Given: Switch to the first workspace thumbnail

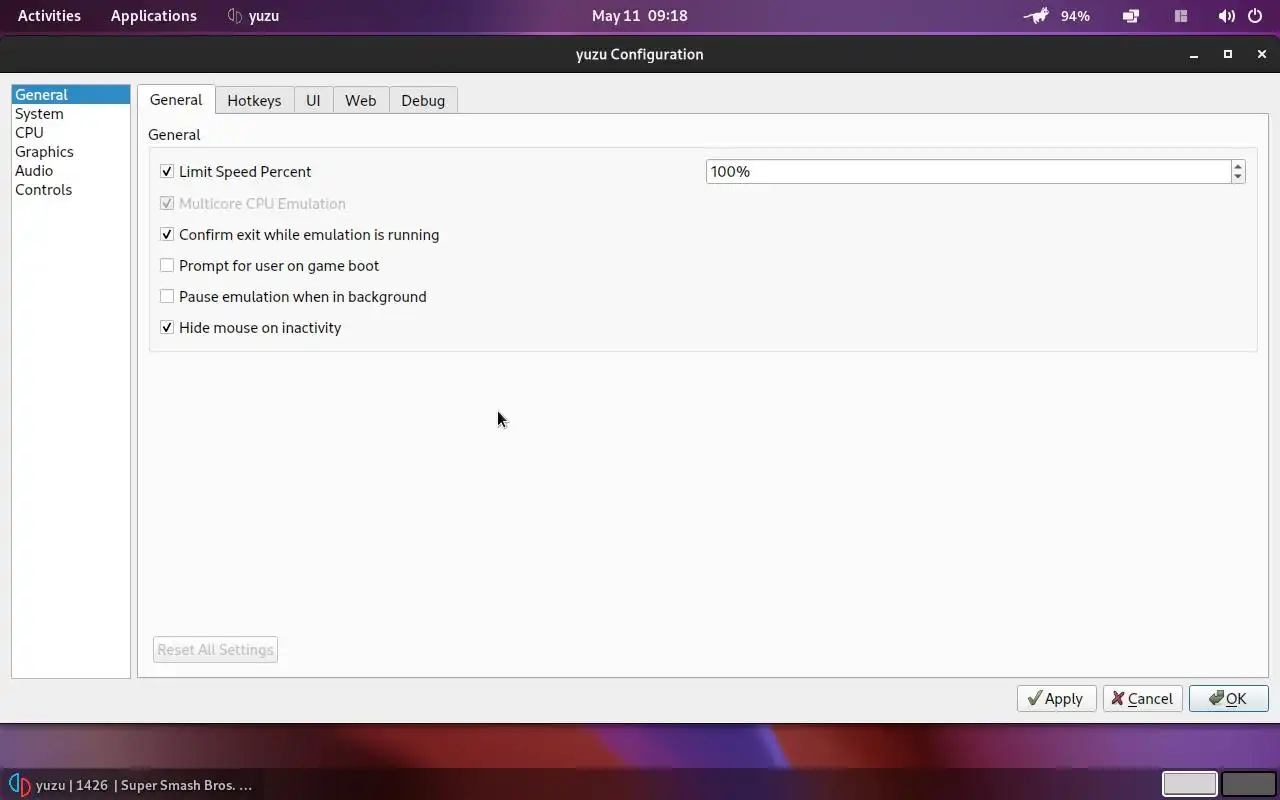Looking at the screenshot, I should point(1189,784).
